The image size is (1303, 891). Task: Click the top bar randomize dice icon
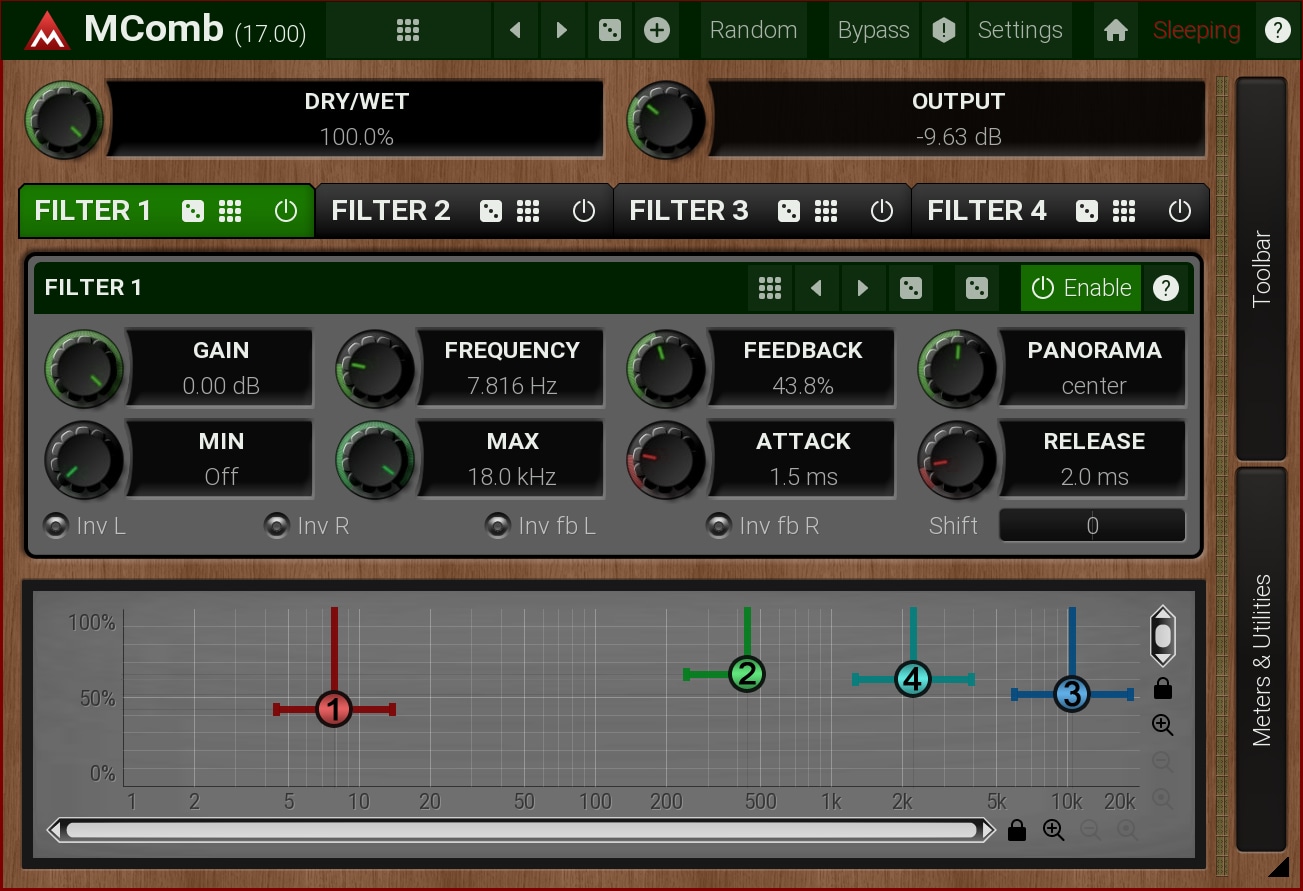[609, 30]
